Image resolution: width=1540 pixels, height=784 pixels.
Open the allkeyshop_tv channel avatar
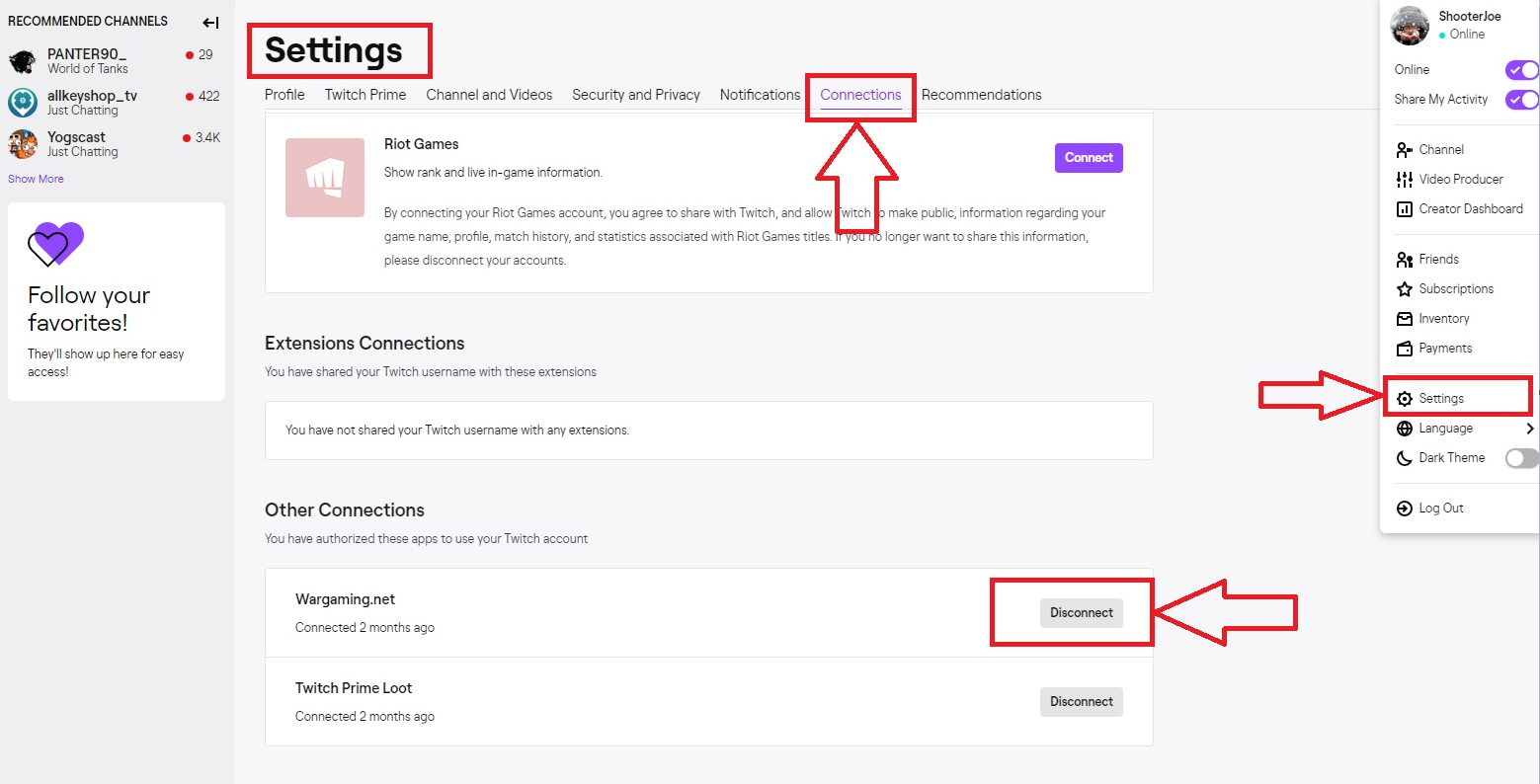(23, 103)
